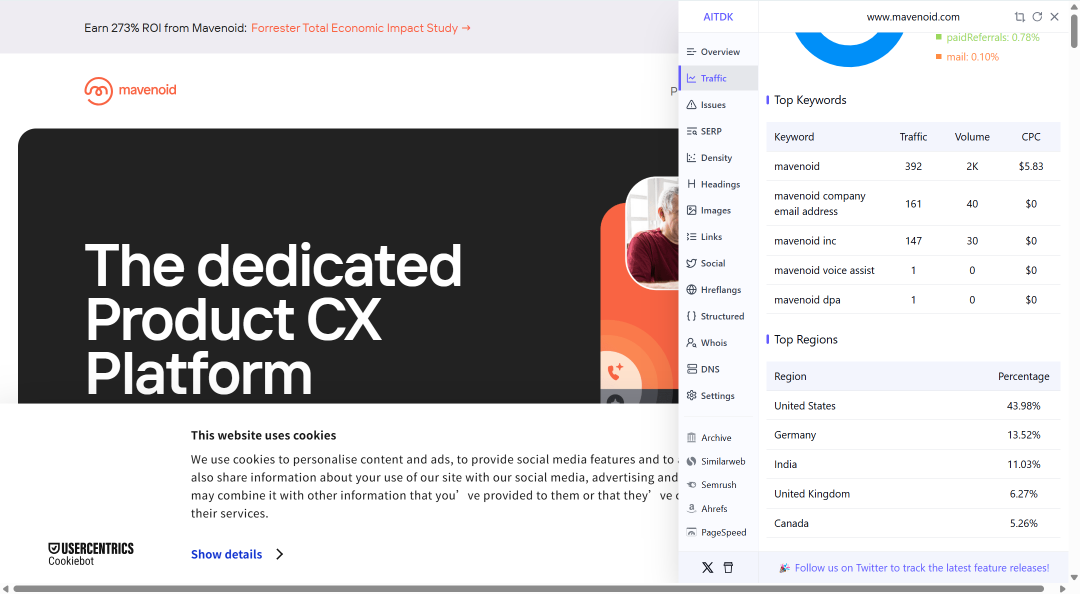Click the PageSpeed gauge icon
The height and width of the screenshot is (594, 1080).
[692, 532]
